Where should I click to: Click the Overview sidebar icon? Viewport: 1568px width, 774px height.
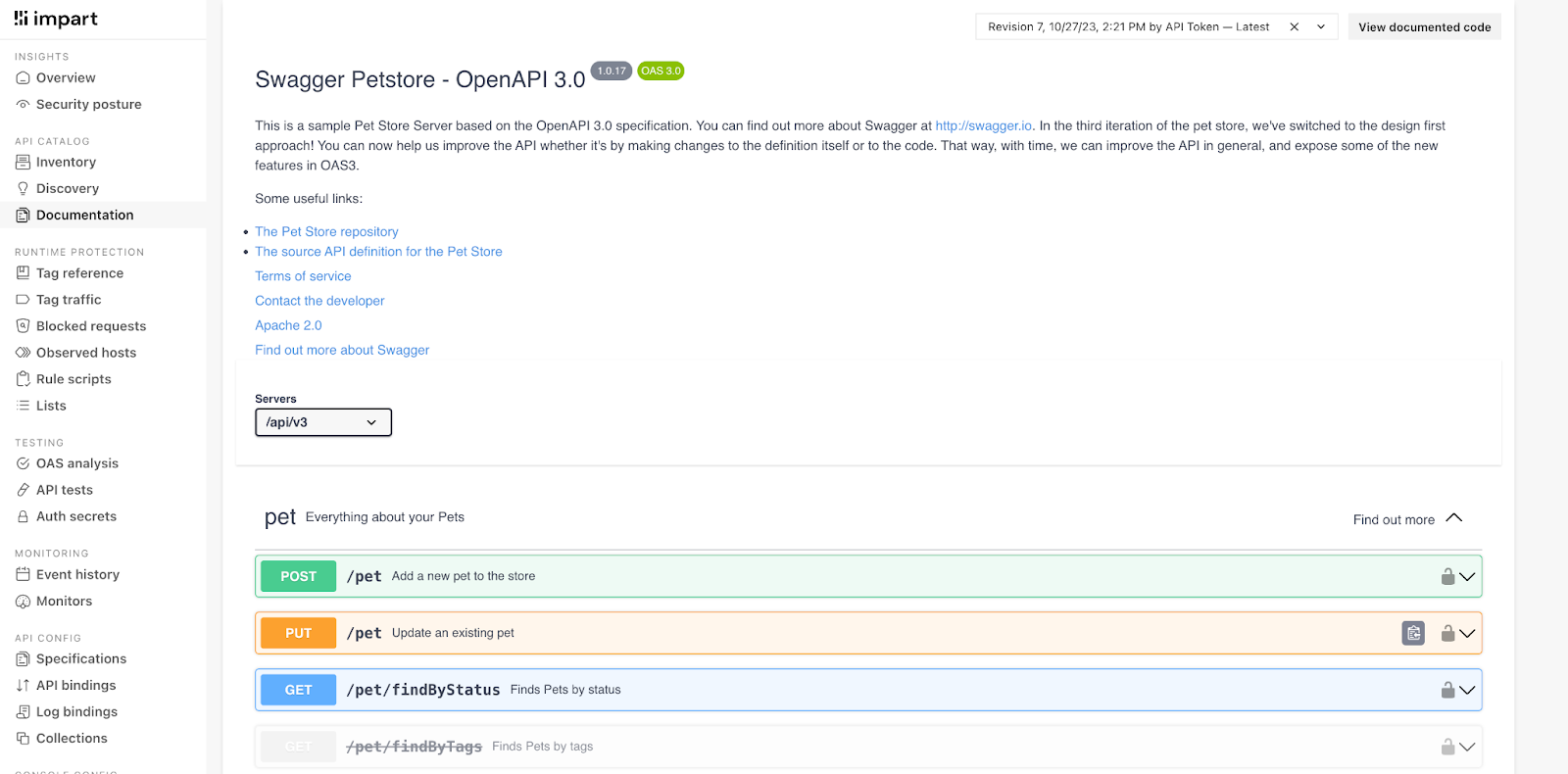pyautogui.click(x=23, y=77)
